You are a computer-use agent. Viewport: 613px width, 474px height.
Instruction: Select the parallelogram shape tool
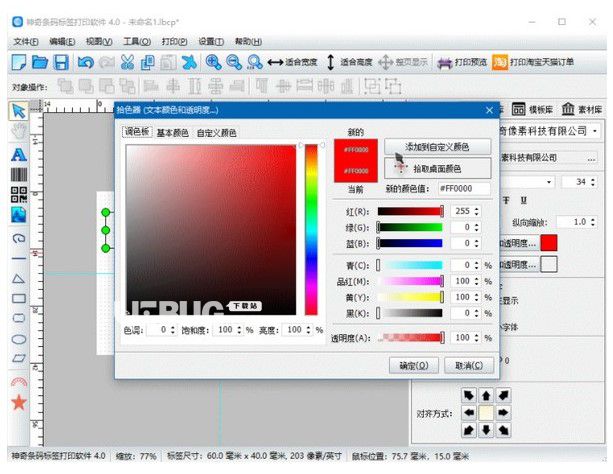click(x=19, y=358)
